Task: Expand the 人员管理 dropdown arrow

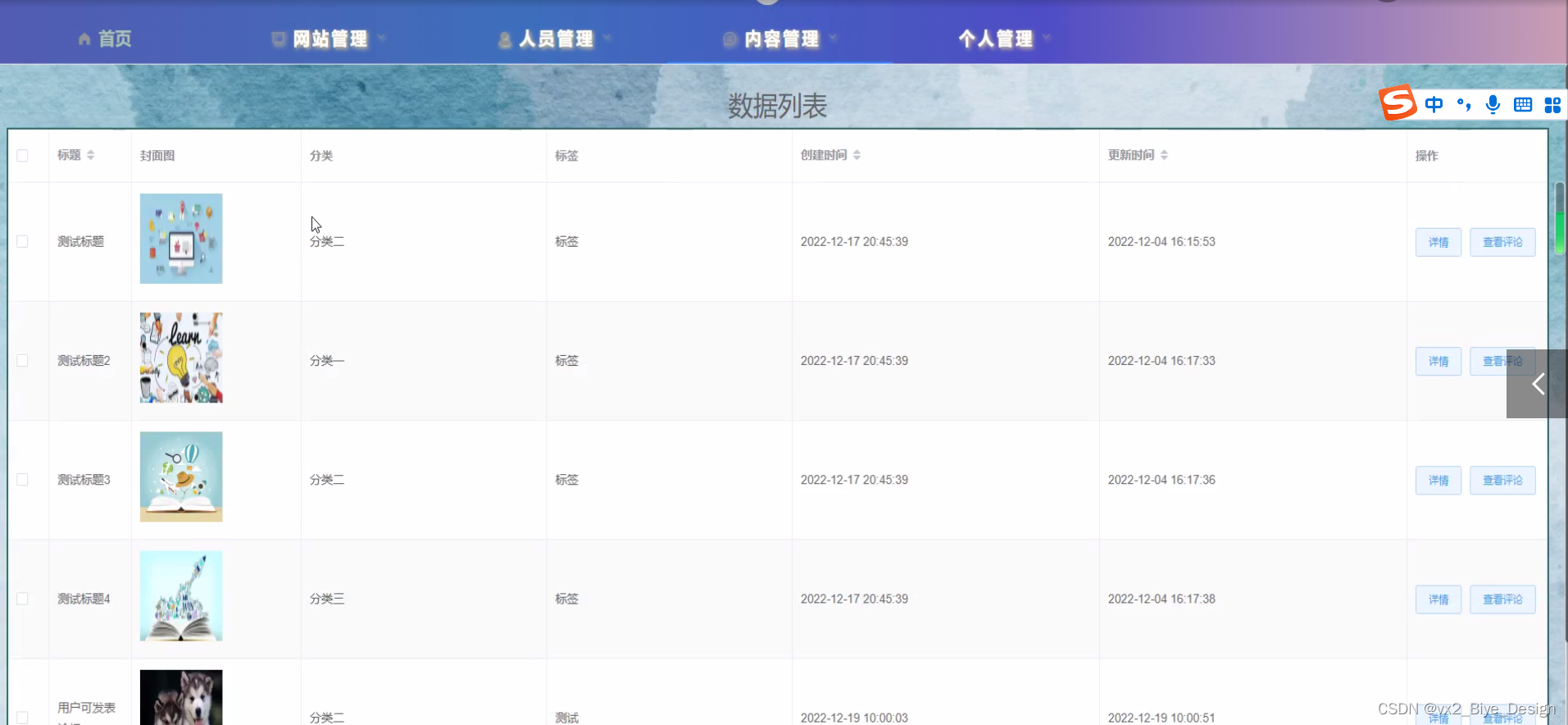Action: coord(607,38)
